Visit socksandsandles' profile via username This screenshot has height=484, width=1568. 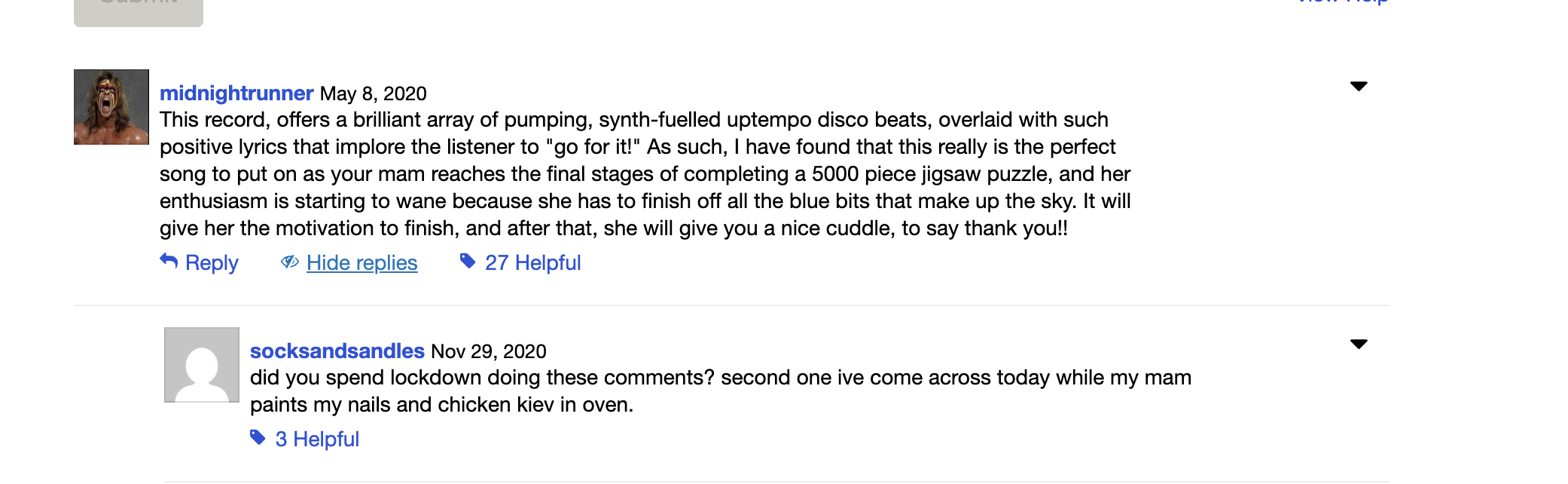point(337,351)
